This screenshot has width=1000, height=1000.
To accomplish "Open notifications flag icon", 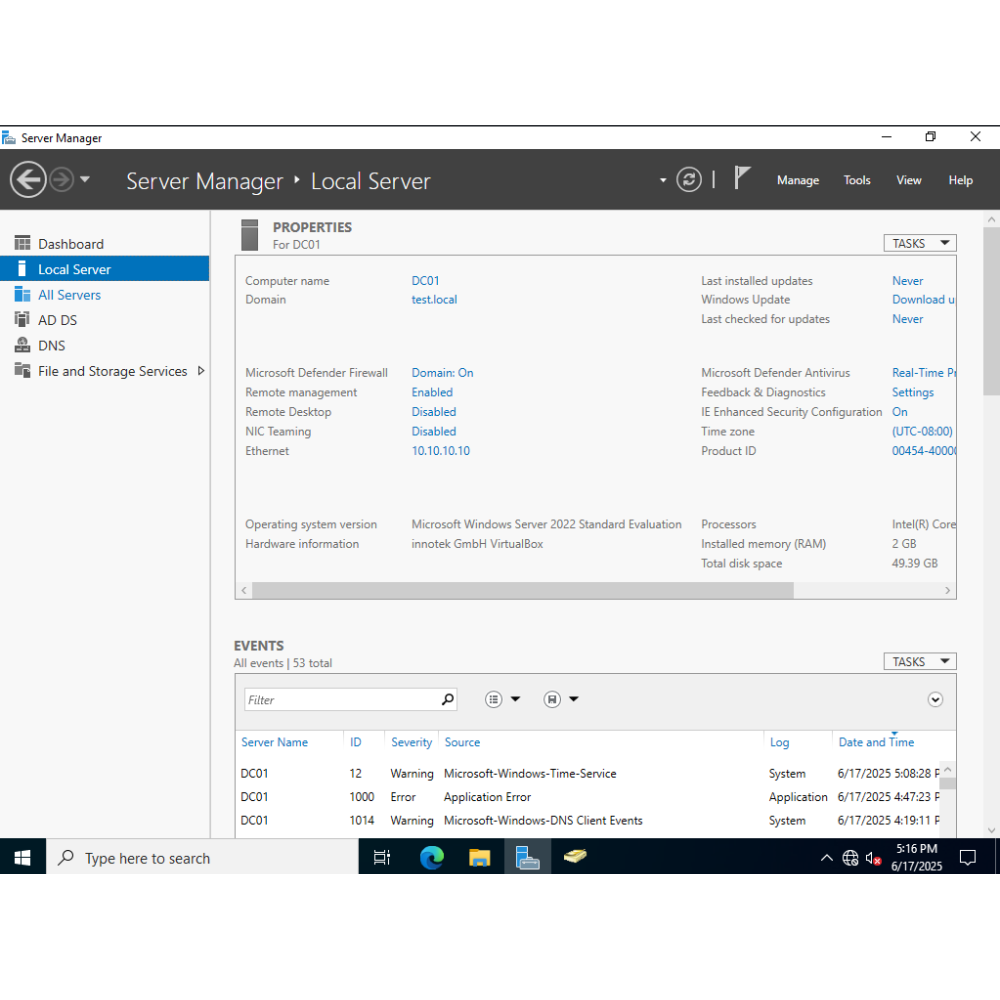I will [741, 178].
